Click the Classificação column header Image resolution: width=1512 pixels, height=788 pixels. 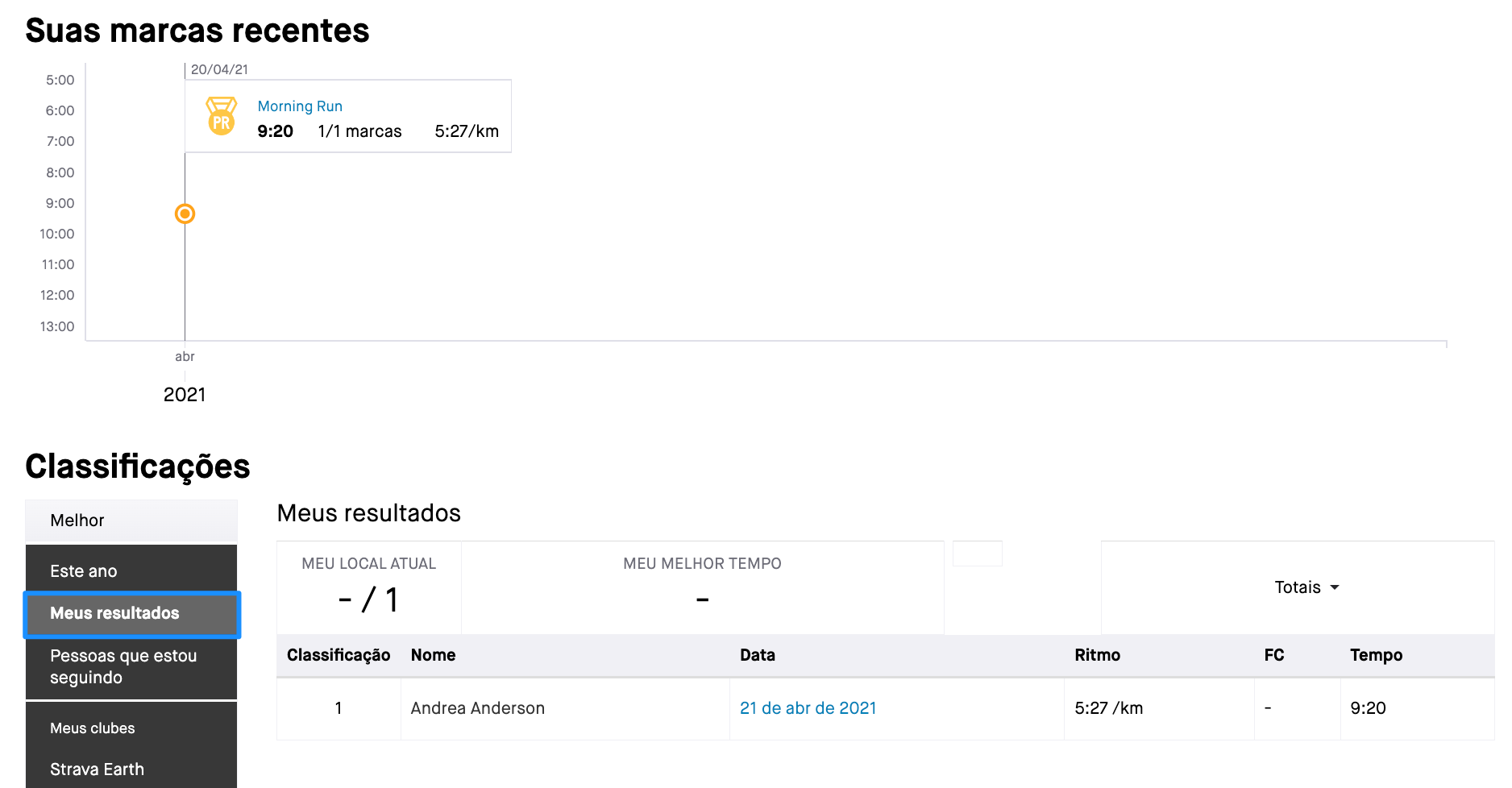339,655
